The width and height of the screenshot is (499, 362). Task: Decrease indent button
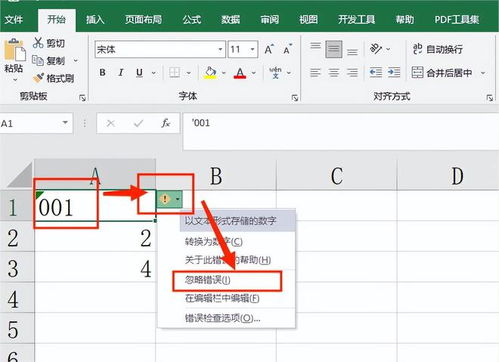tap(376, 72)
